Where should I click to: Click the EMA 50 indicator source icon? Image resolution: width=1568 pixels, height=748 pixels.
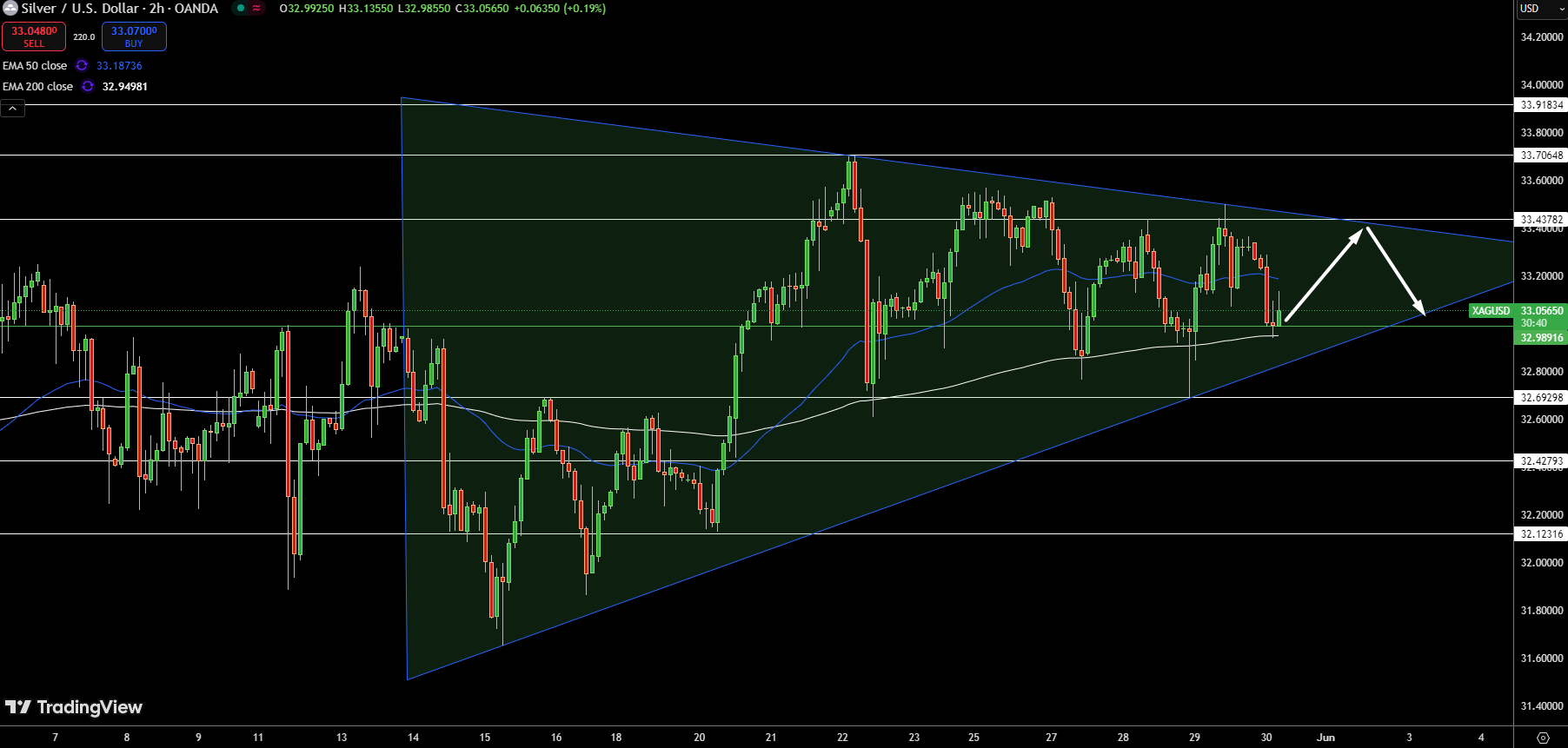[82, 66]
